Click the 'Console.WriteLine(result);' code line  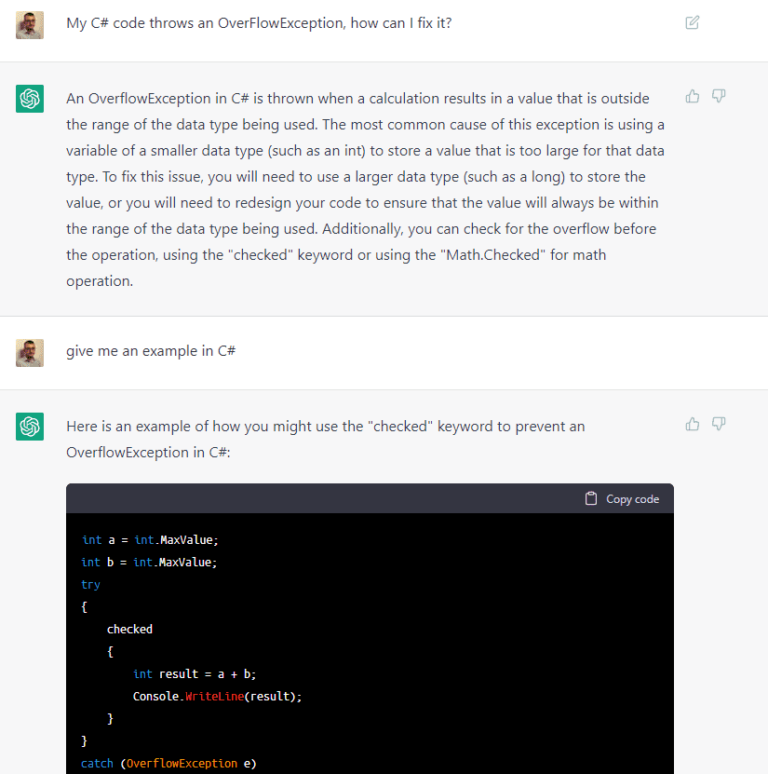tap(217, 696)
